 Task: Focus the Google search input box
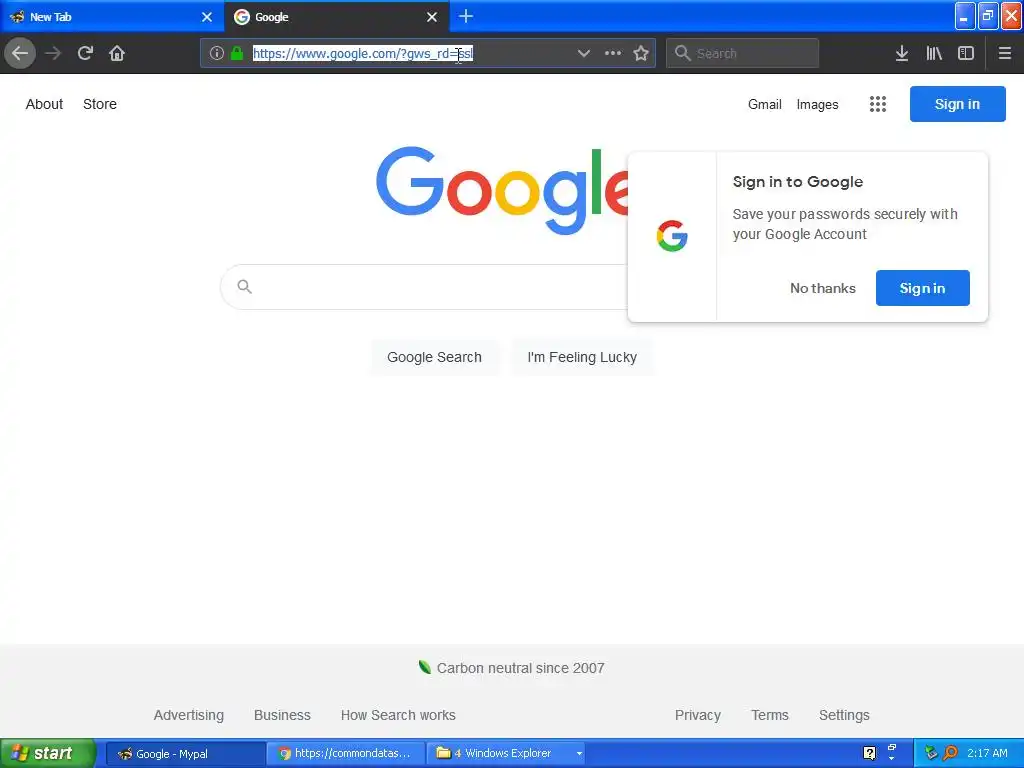click(x=424, y=287)
